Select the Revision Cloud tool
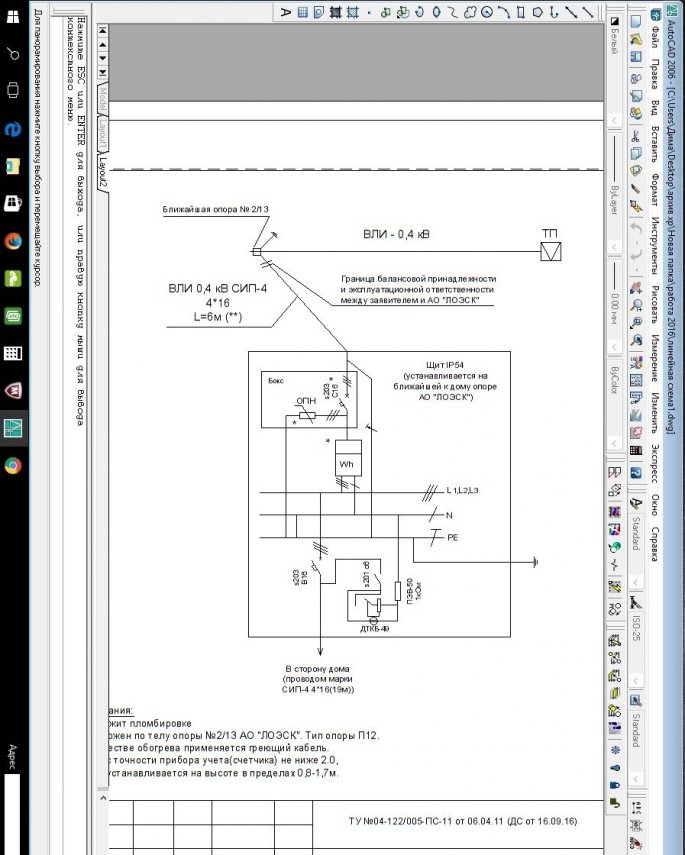This screenshot has height=855, width=685. tap(468, 11)
